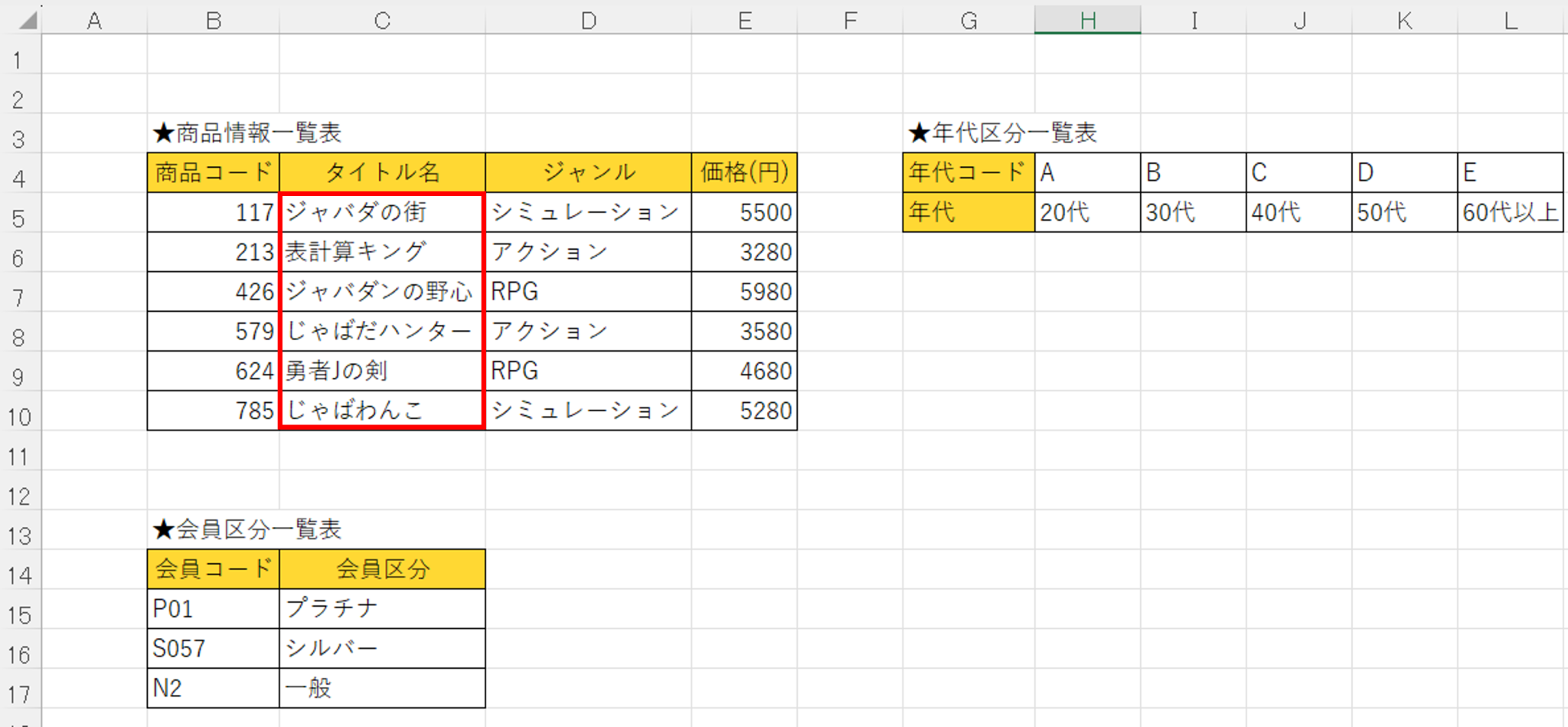Select the column L header
Image resolution: width=1568 pixels, height=727 pixels.
(1510, 21)
